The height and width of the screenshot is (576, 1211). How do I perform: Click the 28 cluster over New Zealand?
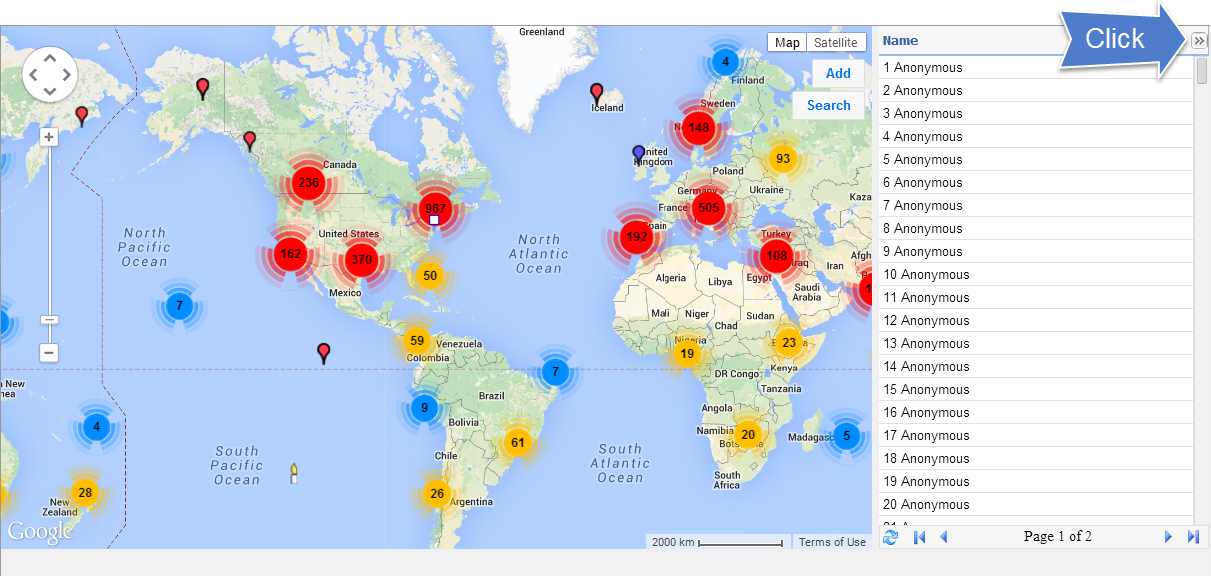click(x=85, y=492)
